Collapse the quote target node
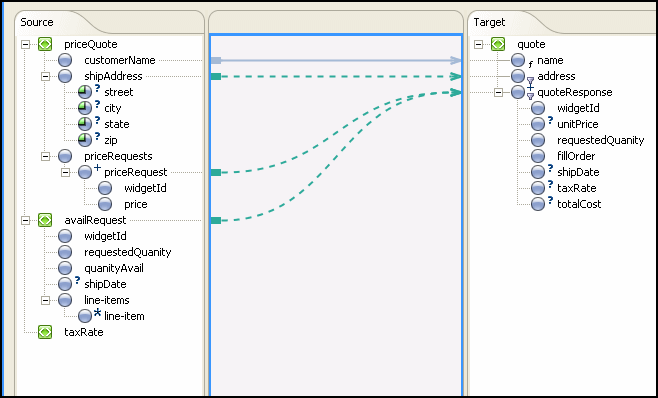 478,44
